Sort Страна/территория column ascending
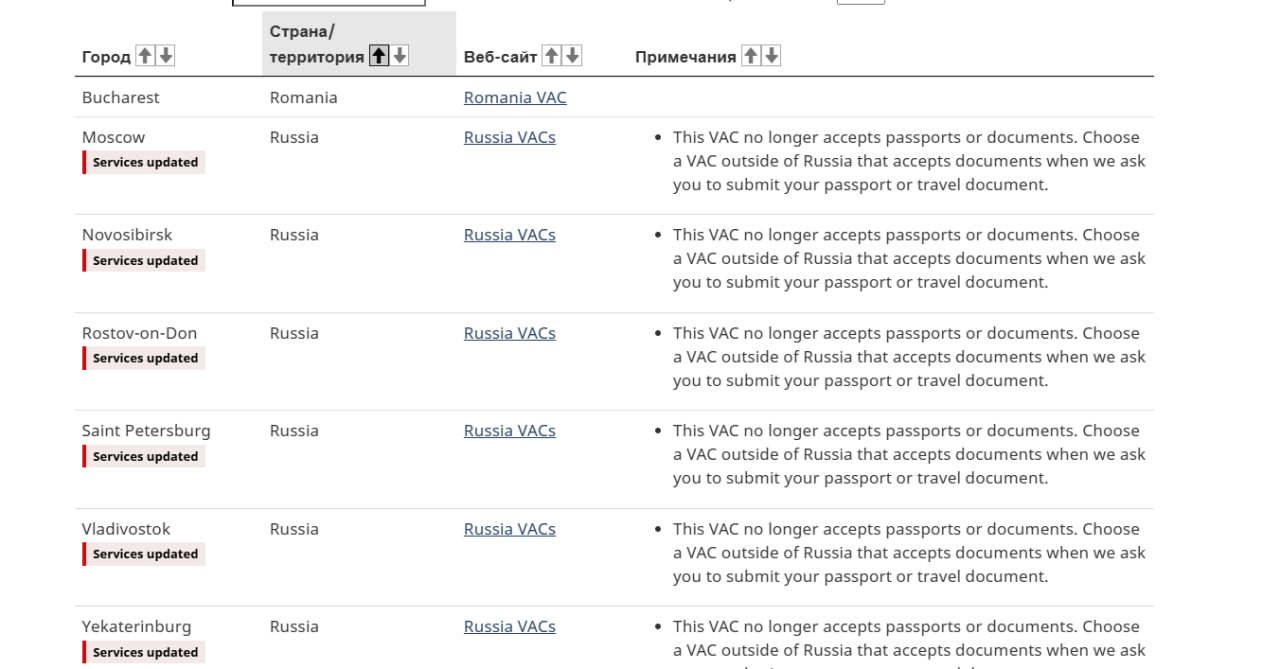This screenshot has width=1280, height=669. coord(380,57)
